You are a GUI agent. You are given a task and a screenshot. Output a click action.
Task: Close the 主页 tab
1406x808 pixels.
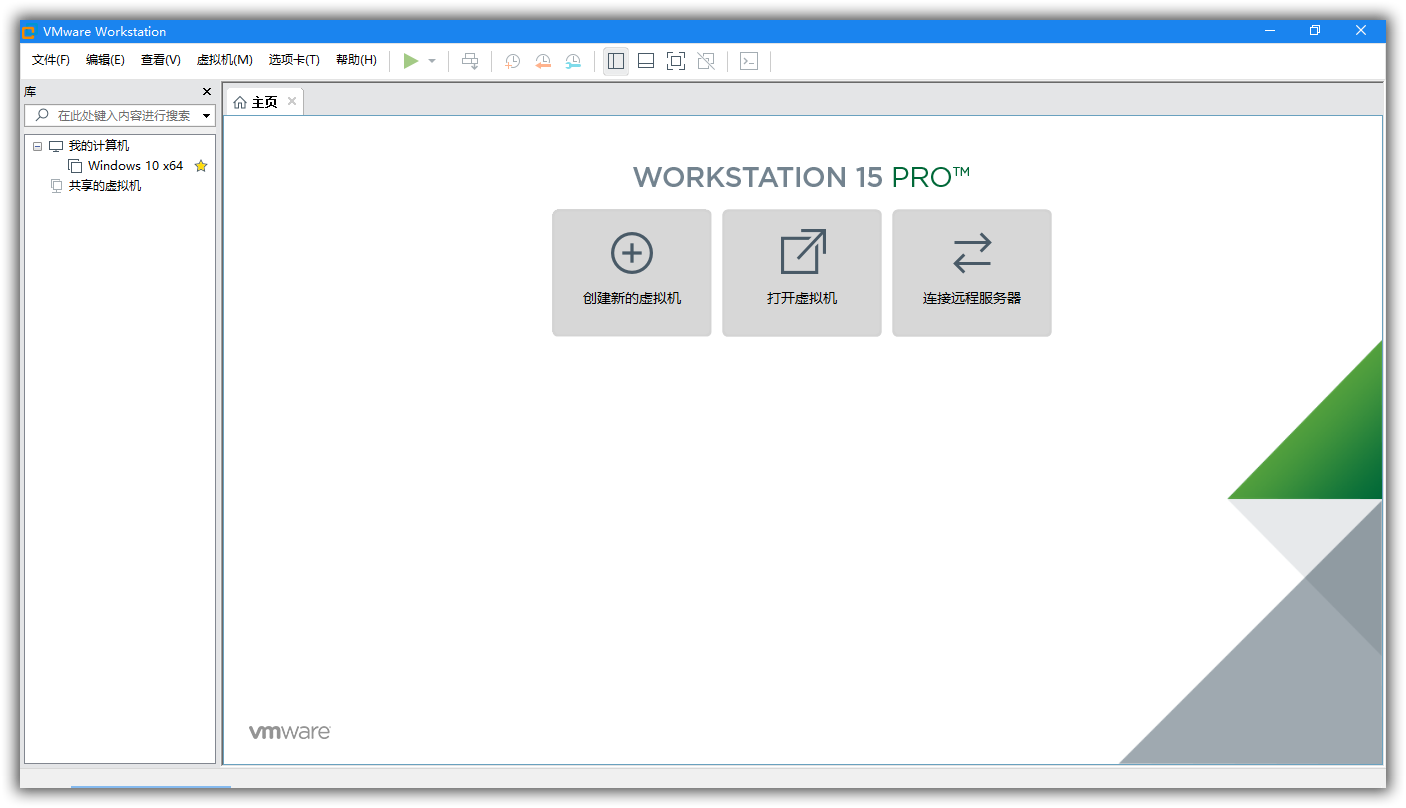[292, 101]
